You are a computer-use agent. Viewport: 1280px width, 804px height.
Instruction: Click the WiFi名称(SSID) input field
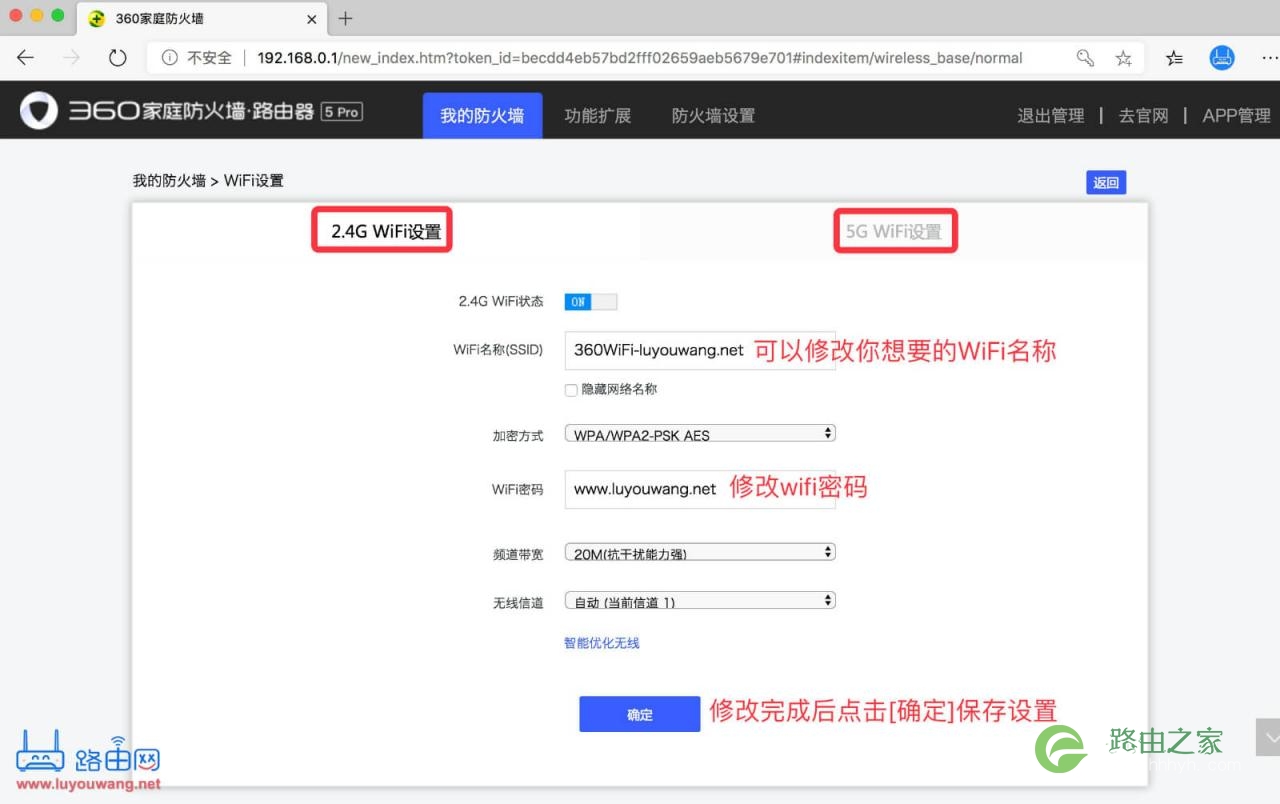pos(700,351)
